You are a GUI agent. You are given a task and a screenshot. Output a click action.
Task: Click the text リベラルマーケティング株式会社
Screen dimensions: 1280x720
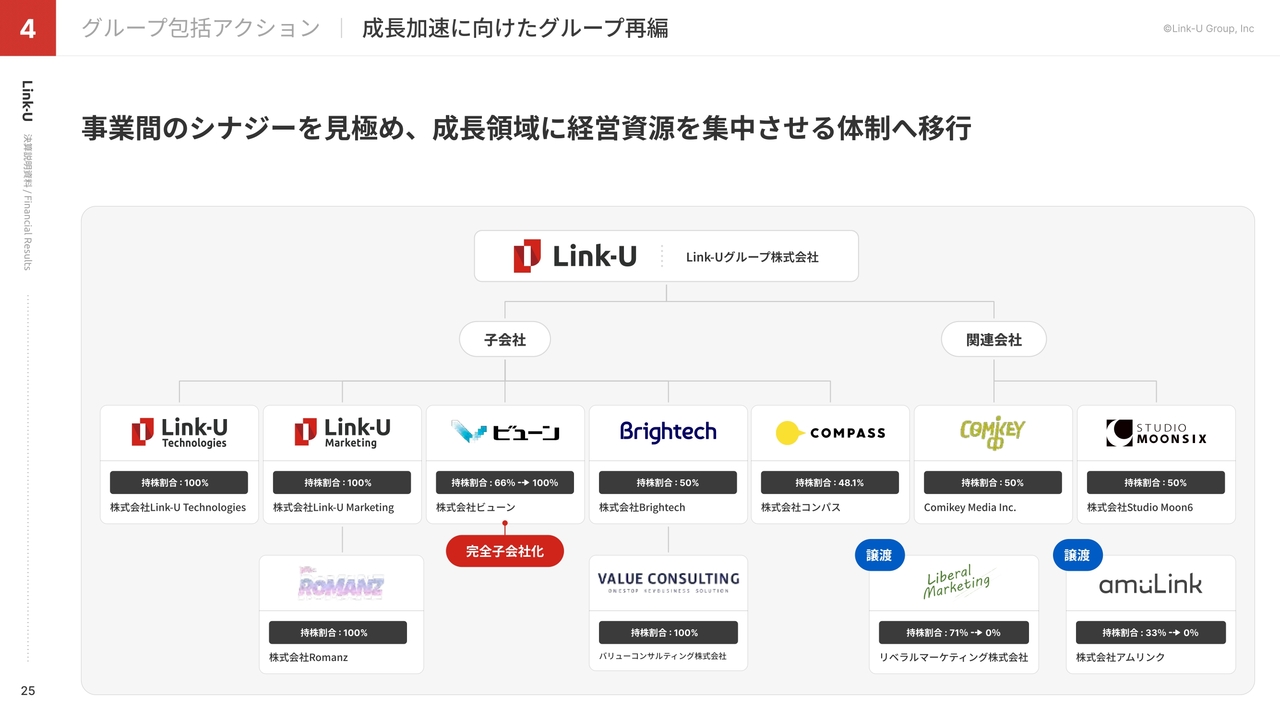pos(954,658)
